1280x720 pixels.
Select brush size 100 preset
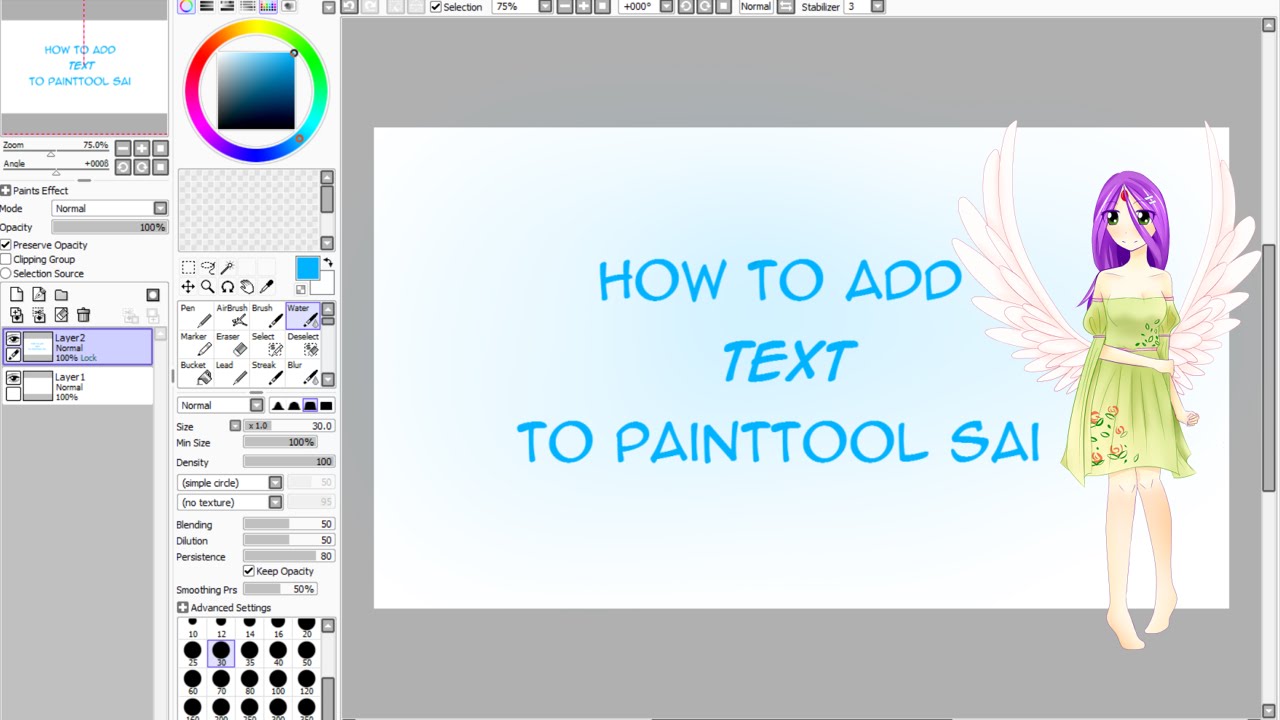pos(278,682)
